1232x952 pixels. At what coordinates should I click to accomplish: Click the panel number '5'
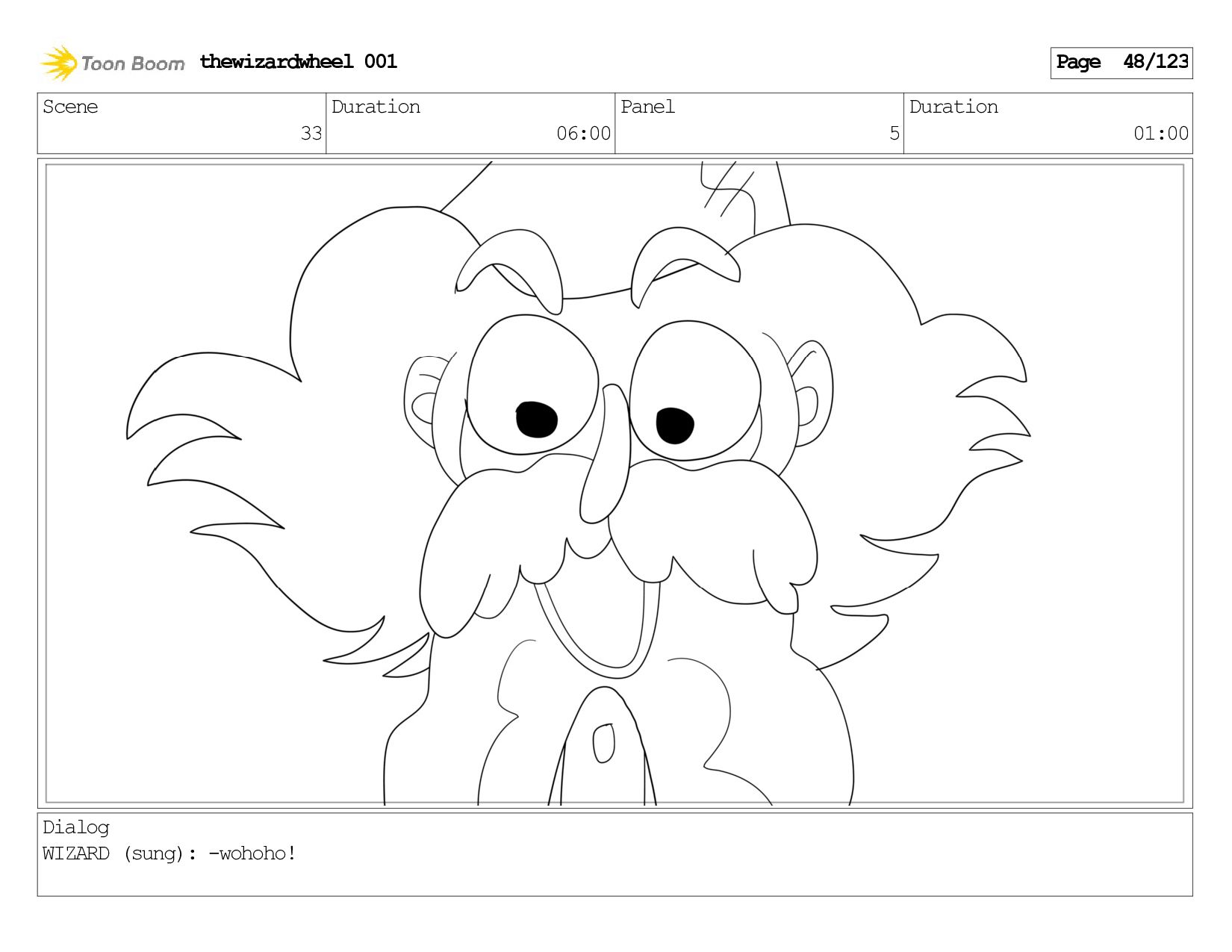point(895,134)
